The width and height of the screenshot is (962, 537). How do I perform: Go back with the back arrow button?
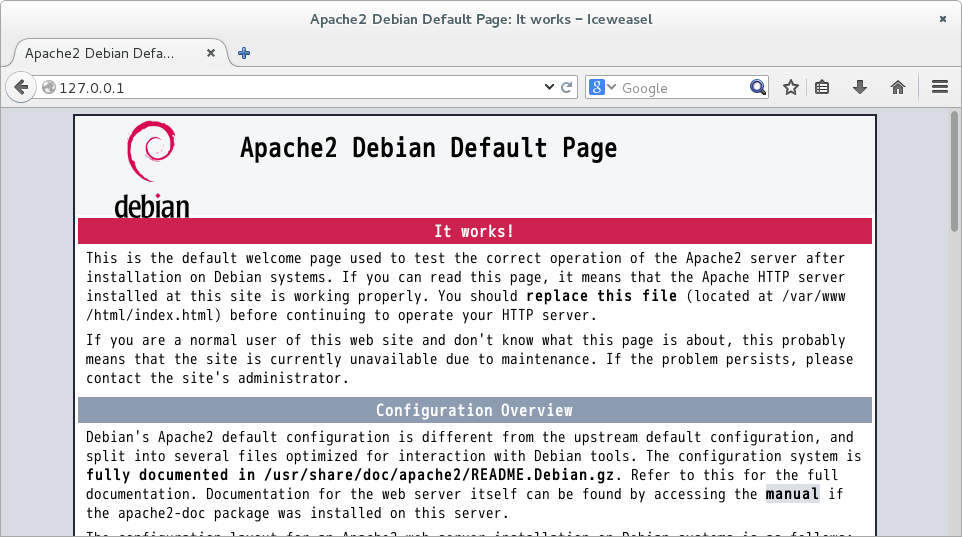click(21, 87)
